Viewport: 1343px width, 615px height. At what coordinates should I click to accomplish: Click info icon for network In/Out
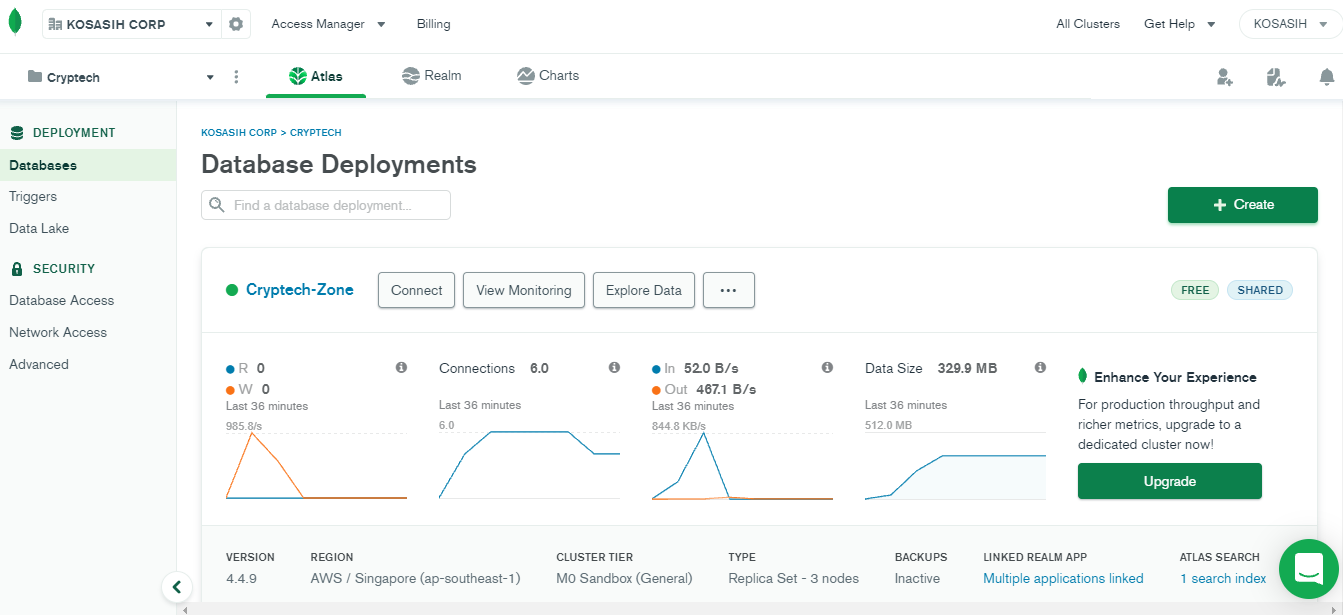(x=827, y=368)
